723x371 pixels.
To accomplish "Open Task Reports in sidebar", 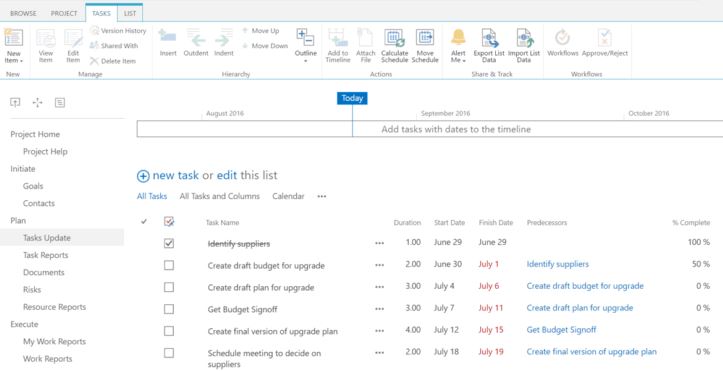I will (x=46, y=255).
